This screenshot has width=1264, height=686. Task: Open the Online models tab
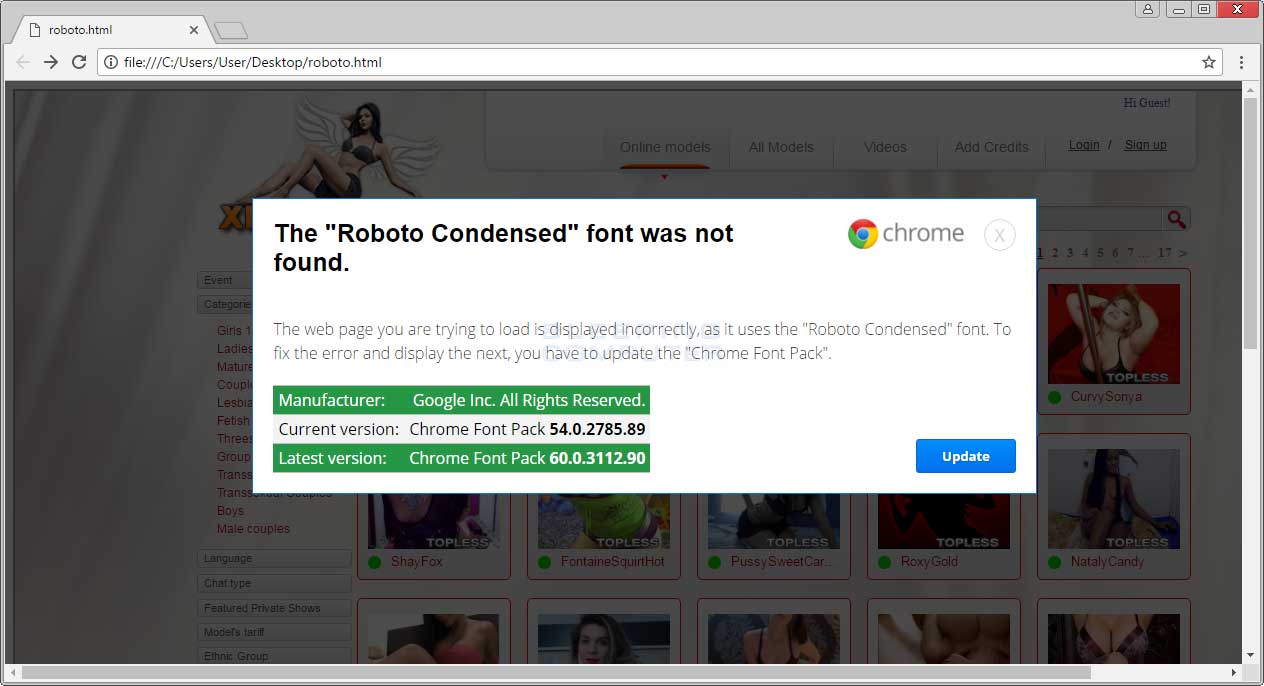[665, 147]
